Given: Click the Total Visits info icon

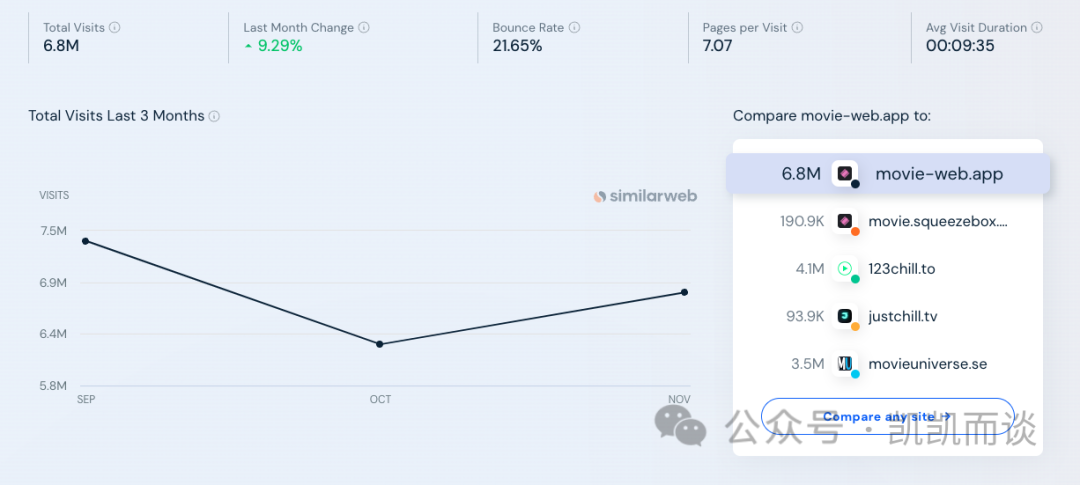Looking at the screenshot, I should (x=115, y=28).
